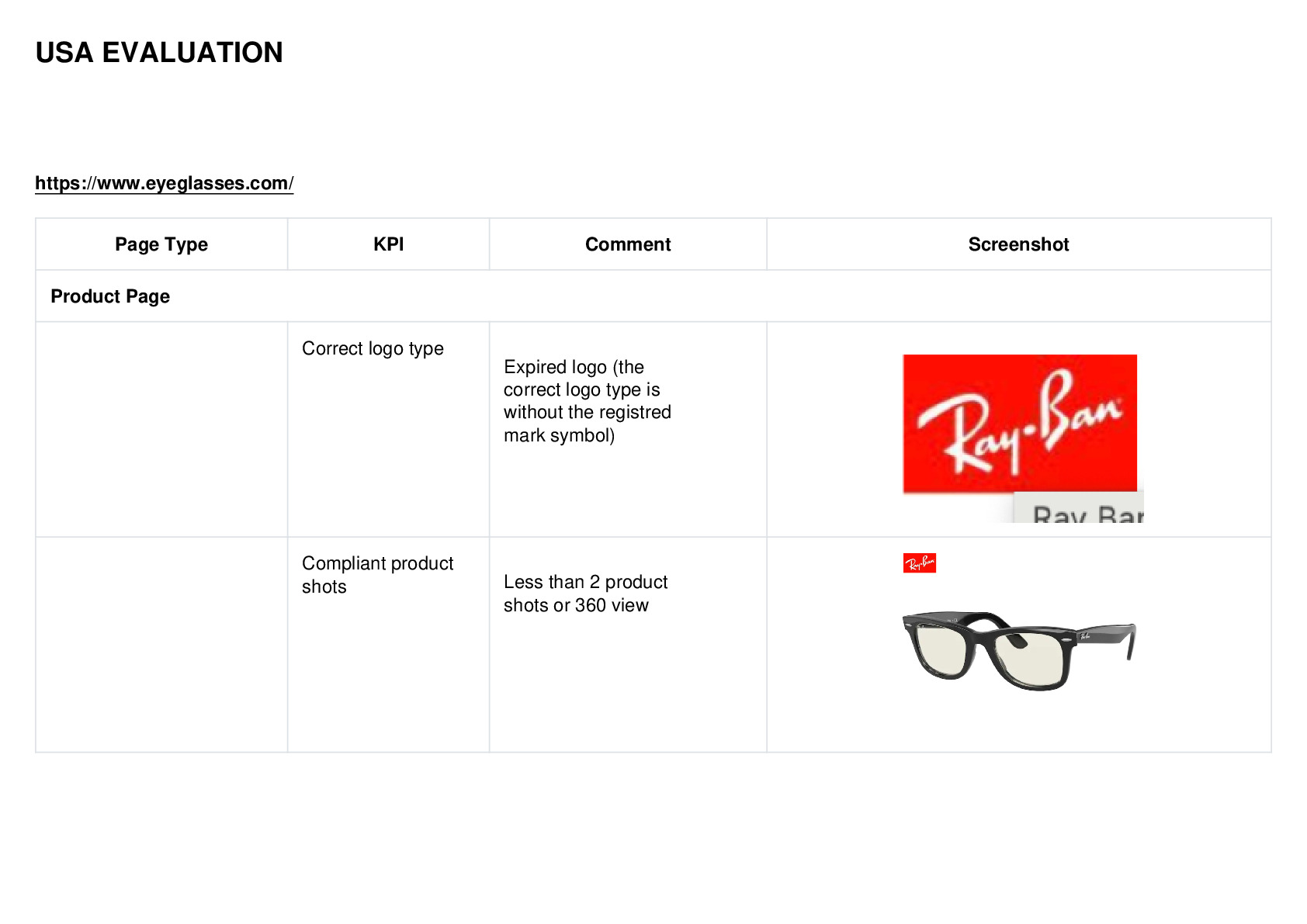Image resolution: width=1307 pixels, height=924 pixels.
Task: Click the KPI column header
Action: point(388,244)
